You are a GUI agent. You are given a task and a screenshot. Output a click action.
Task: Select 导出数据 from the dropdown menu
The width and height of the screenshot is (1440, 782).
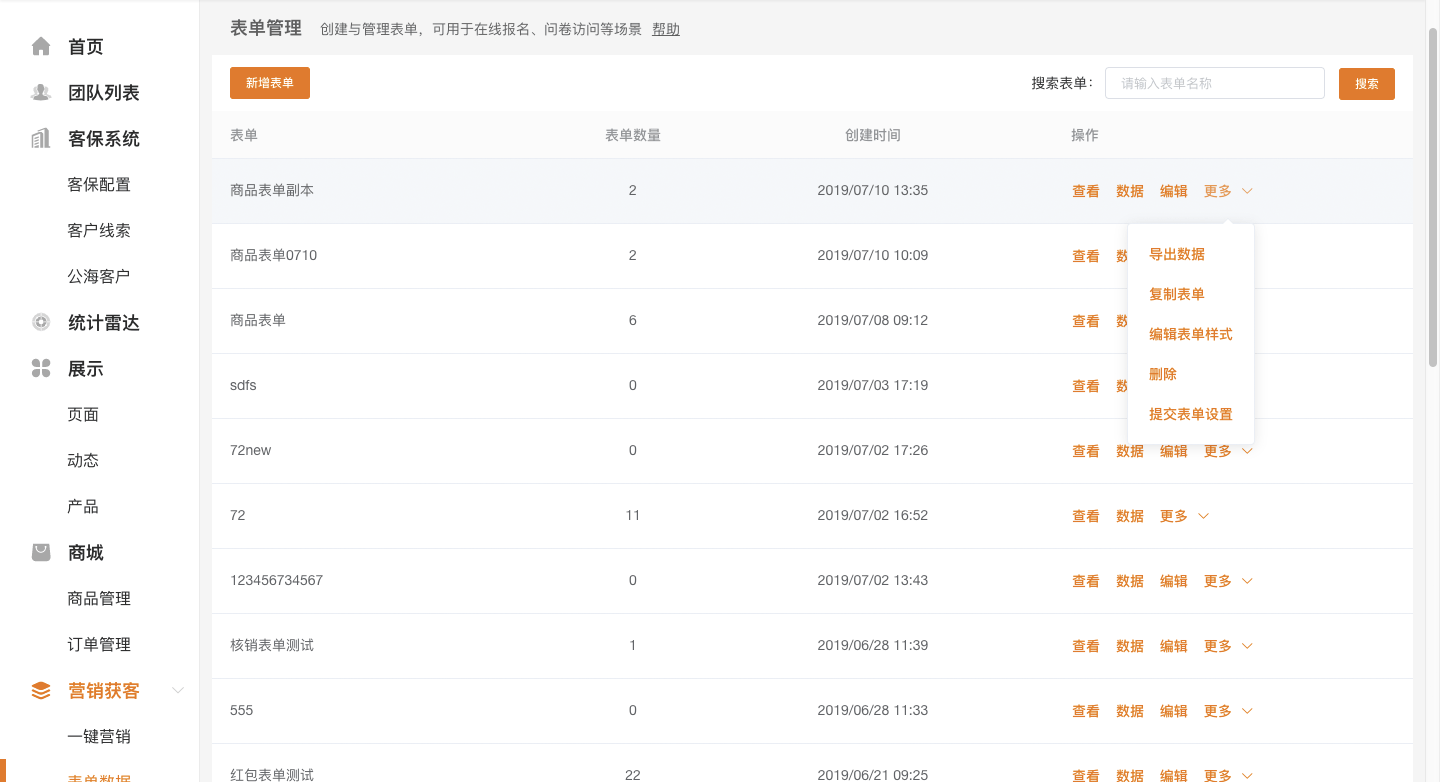tap(1177, 254)
